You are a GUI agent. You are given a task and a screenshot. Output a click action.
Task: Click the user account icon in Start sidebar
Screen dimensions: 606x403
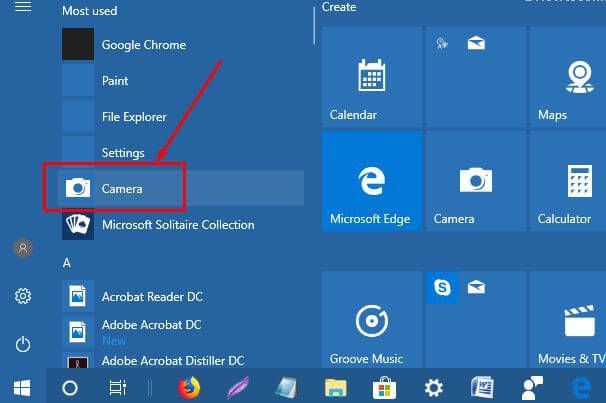pyautogui.click(x=23, y=248)
